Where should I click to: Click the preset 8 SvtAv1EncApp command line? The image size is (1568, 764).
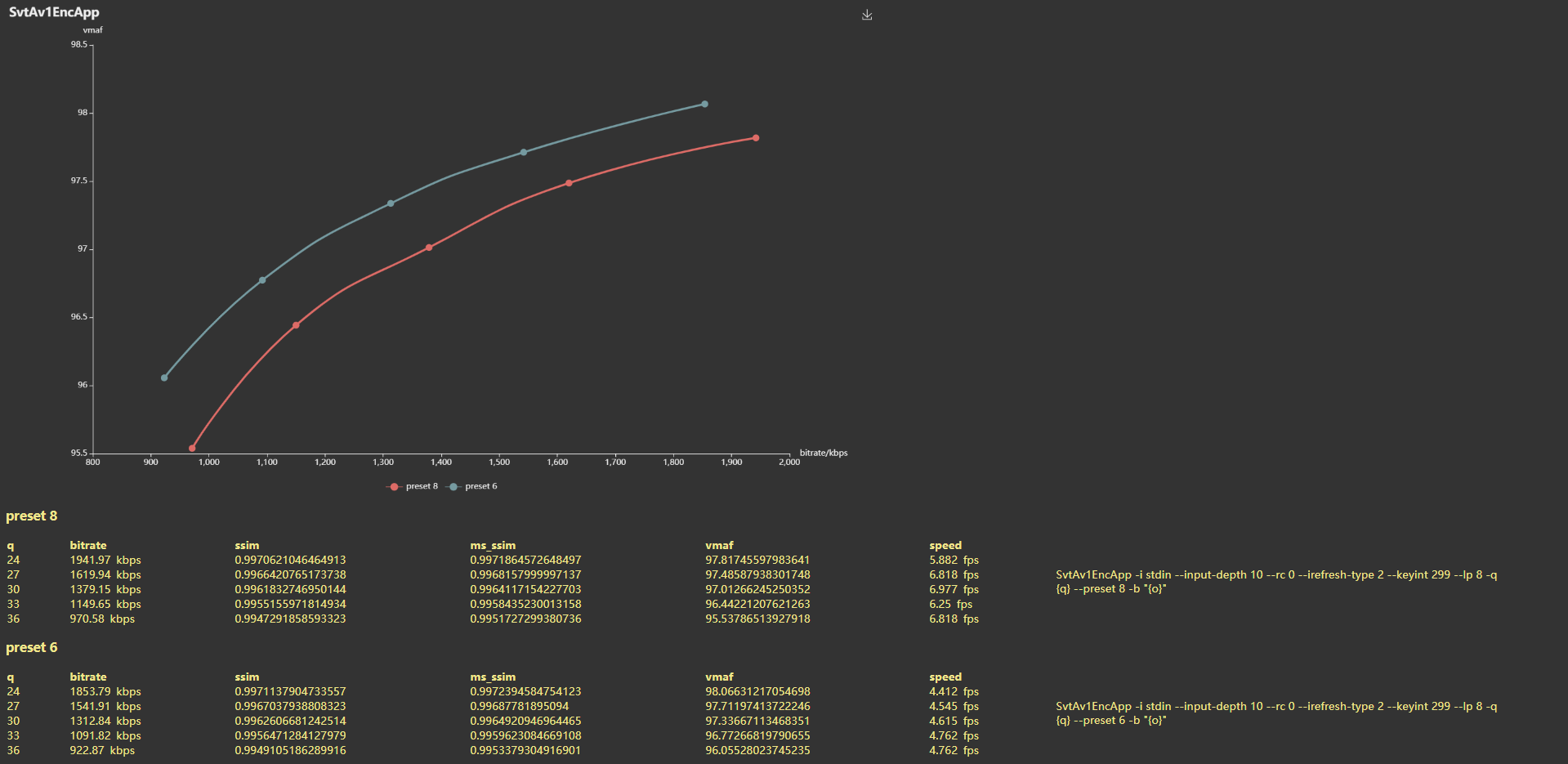[x=1276, y=582]
